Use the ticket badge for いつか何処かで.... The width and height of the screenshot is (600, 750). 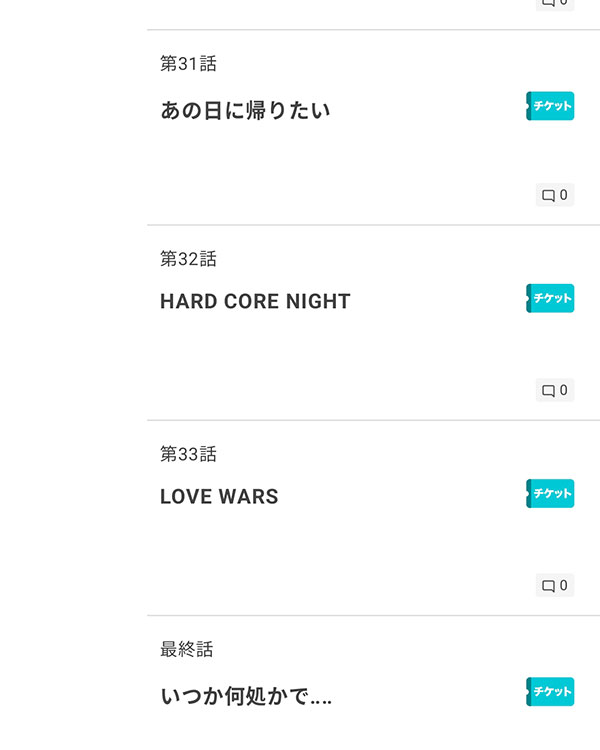pyautogui.click(x=550, y=692)
